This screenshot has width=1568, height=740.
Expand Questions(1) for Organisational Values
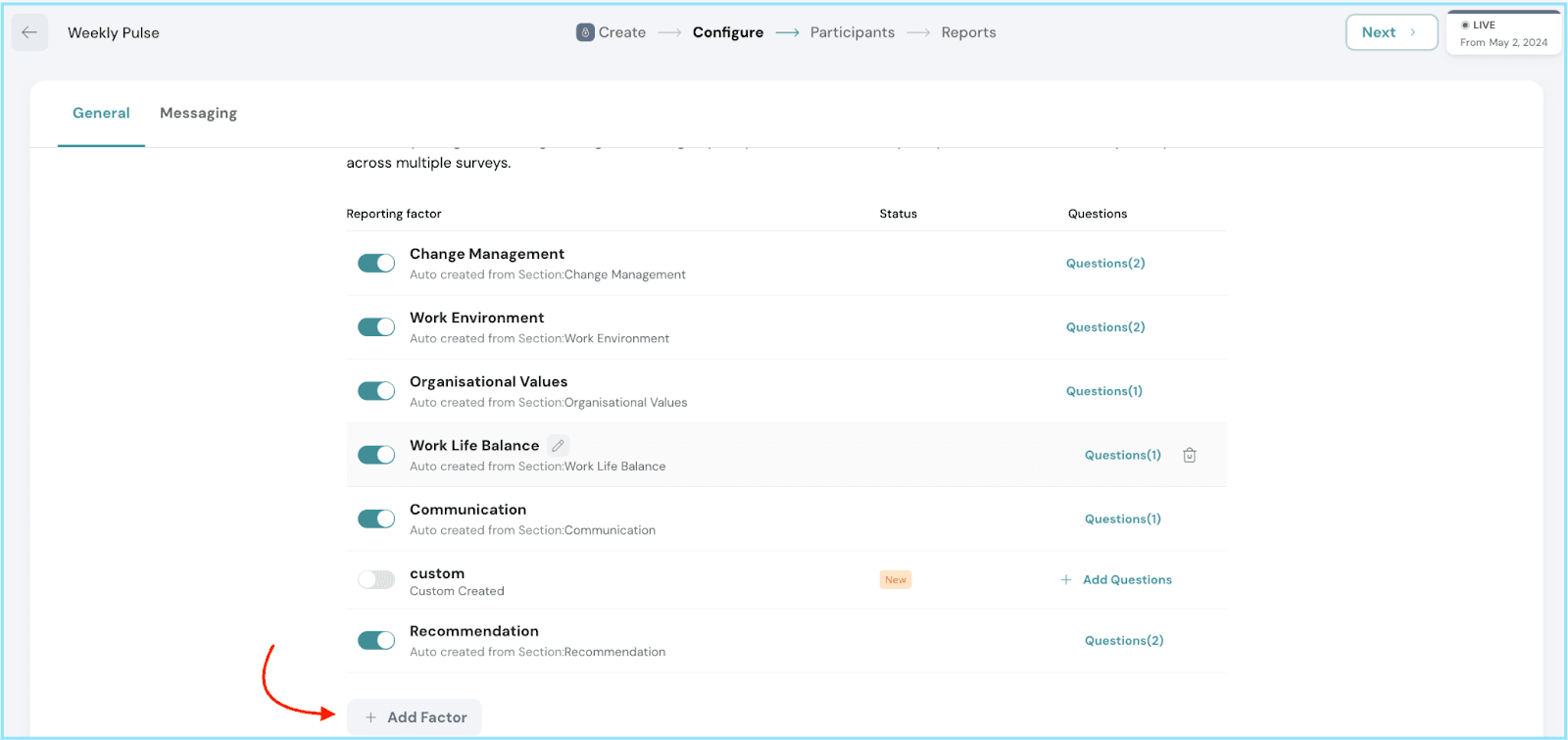1103,391
